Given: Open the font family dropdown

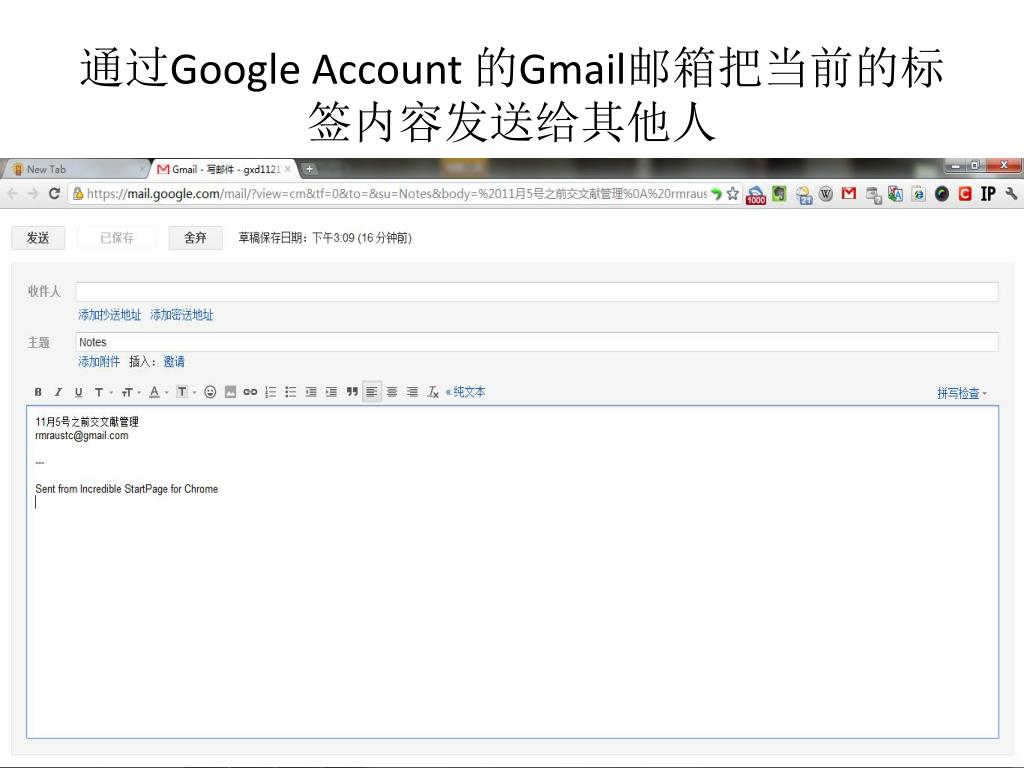Looking at the screenshot, I should [103, 392].
